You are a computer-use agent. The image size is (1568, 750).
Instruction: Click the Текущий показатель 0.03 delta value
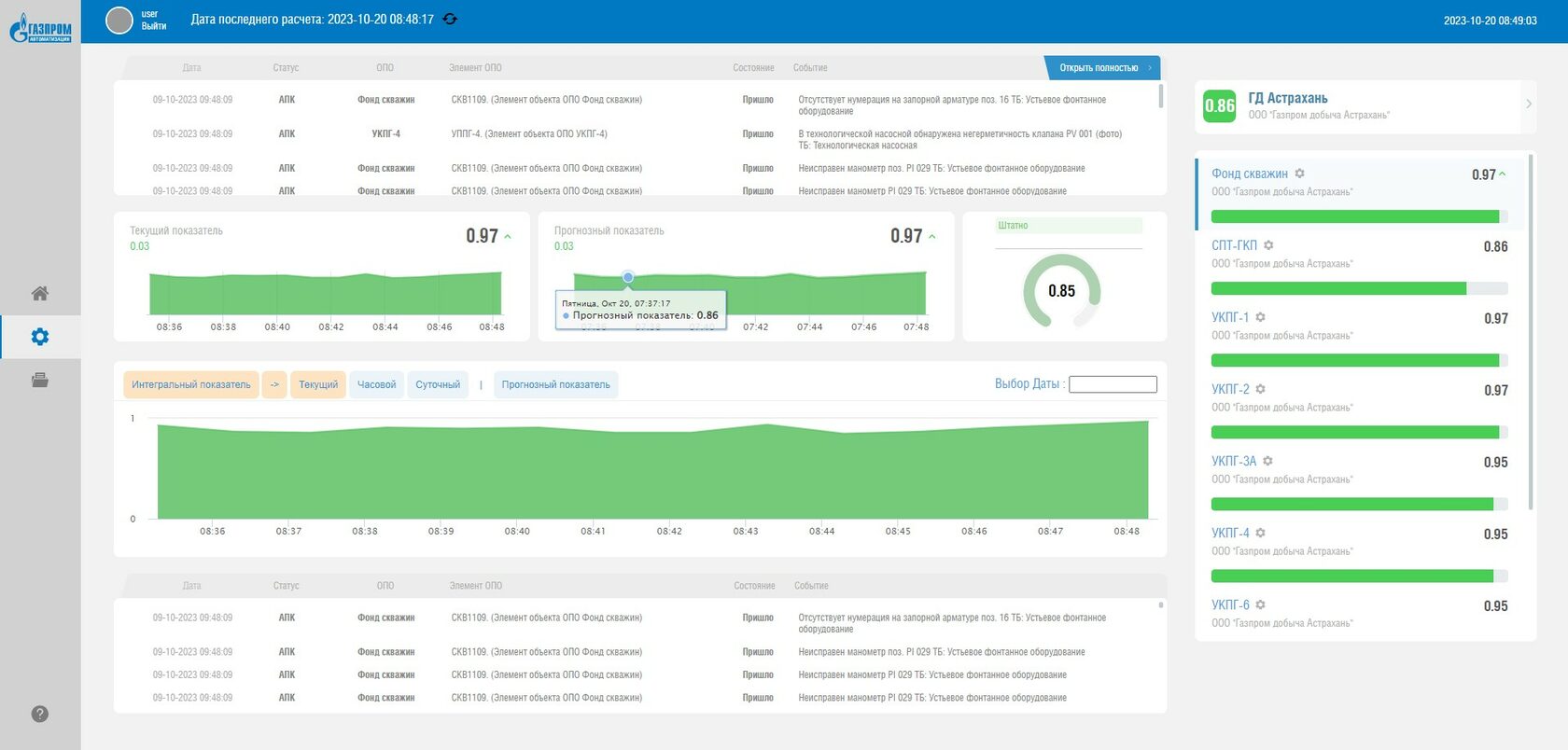(x=139, y=246)
